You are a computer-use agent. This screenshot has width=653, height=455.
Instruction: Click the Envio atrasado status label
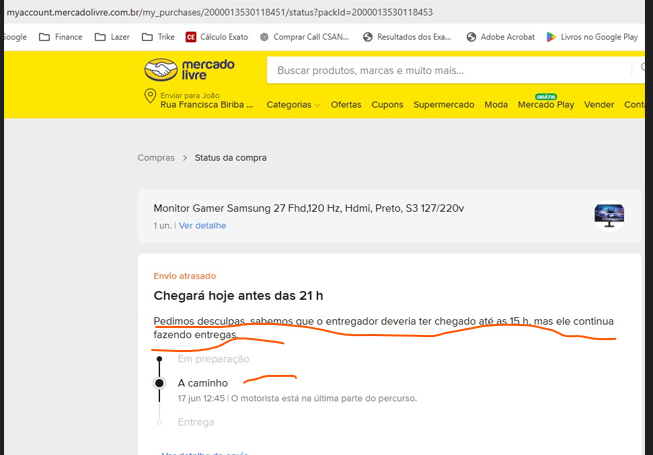184,276
